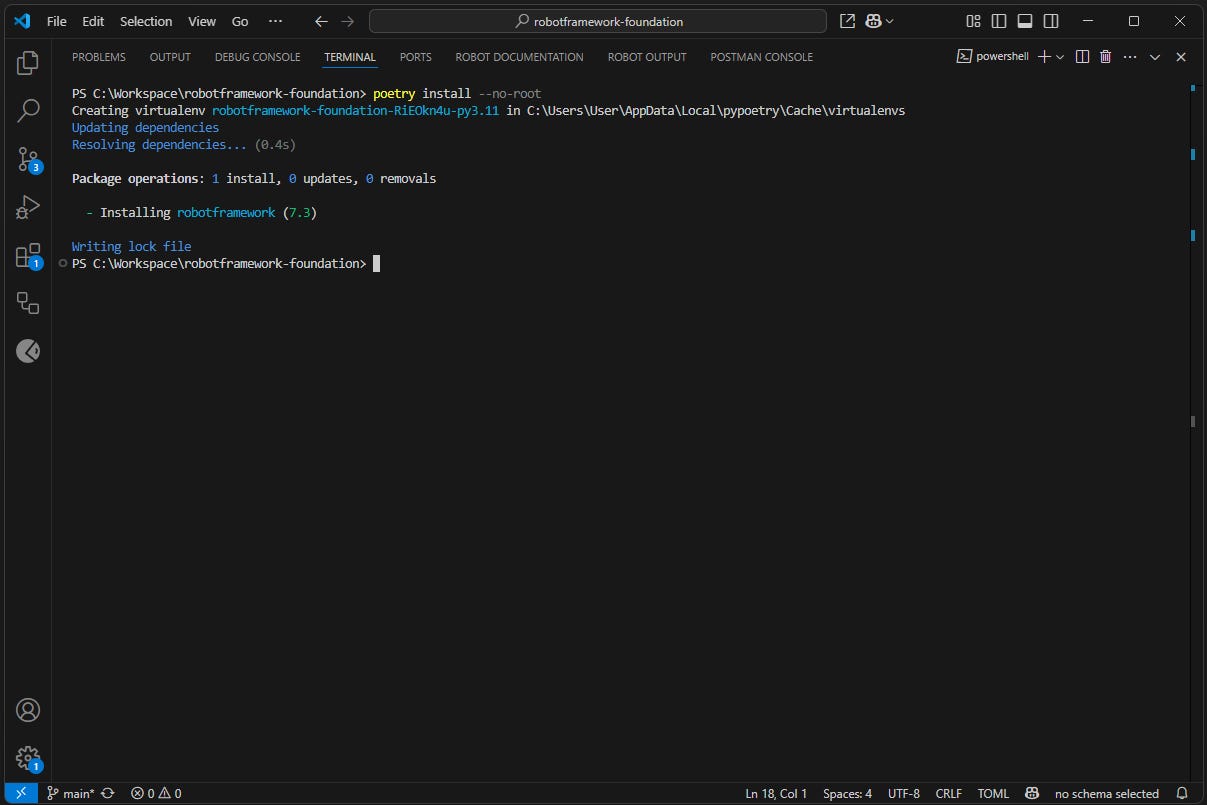The height and width of the screenshot is (805, 1207).
Task: Switch to the OUTPUT tab
Action: tap(170, 57)
